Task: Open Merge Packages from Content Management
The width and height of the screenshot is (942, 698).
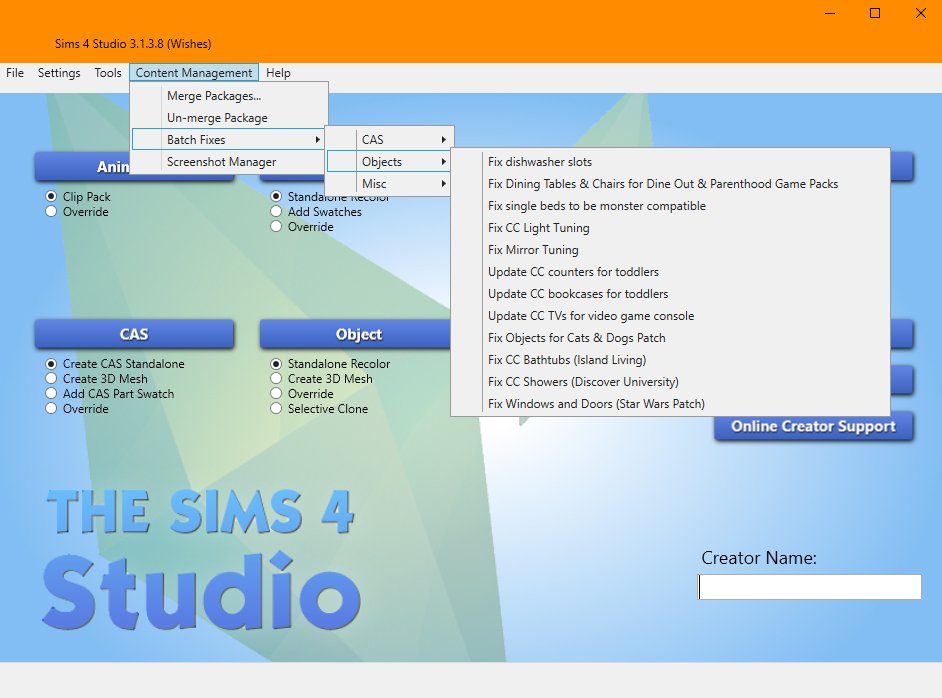Action: [213, 96]
